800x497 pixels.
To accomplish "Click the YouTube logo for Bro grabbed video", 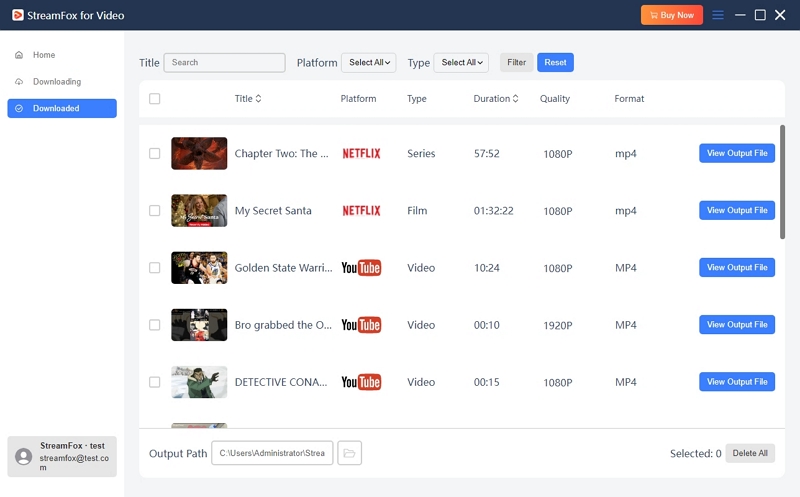I will pos(361,325).
